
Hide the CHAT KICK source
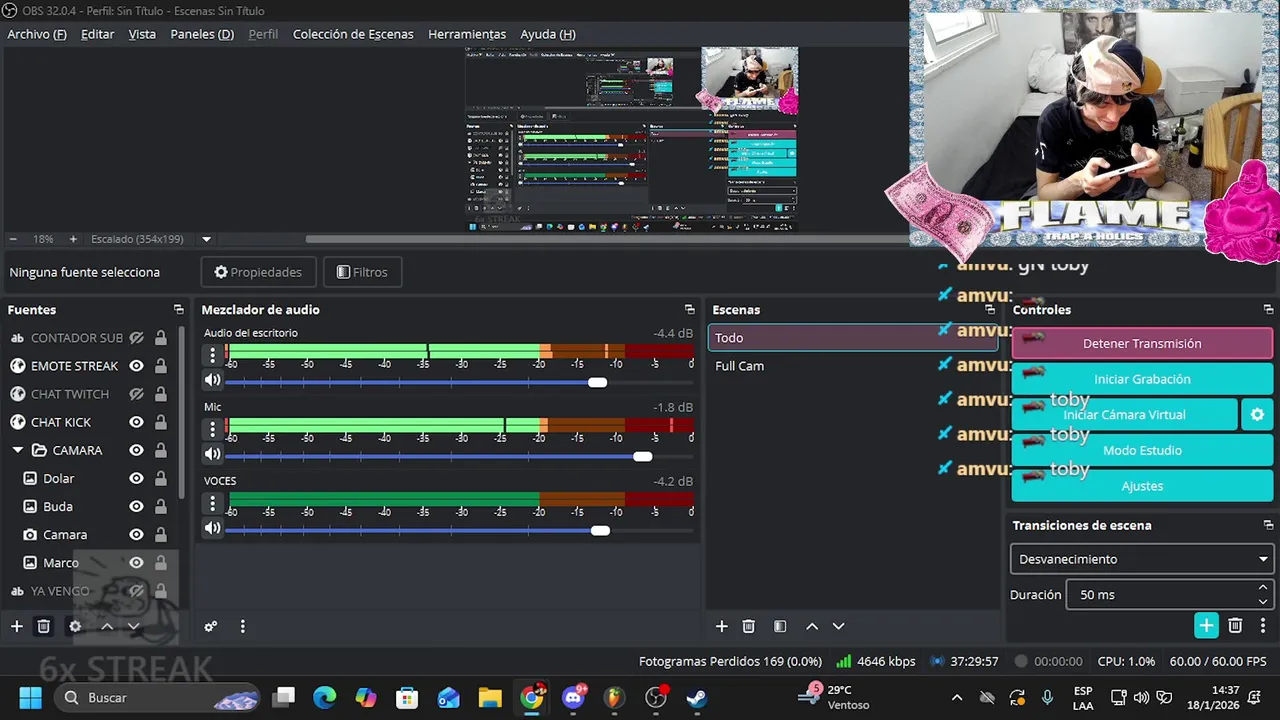click(x=137, y=422)
